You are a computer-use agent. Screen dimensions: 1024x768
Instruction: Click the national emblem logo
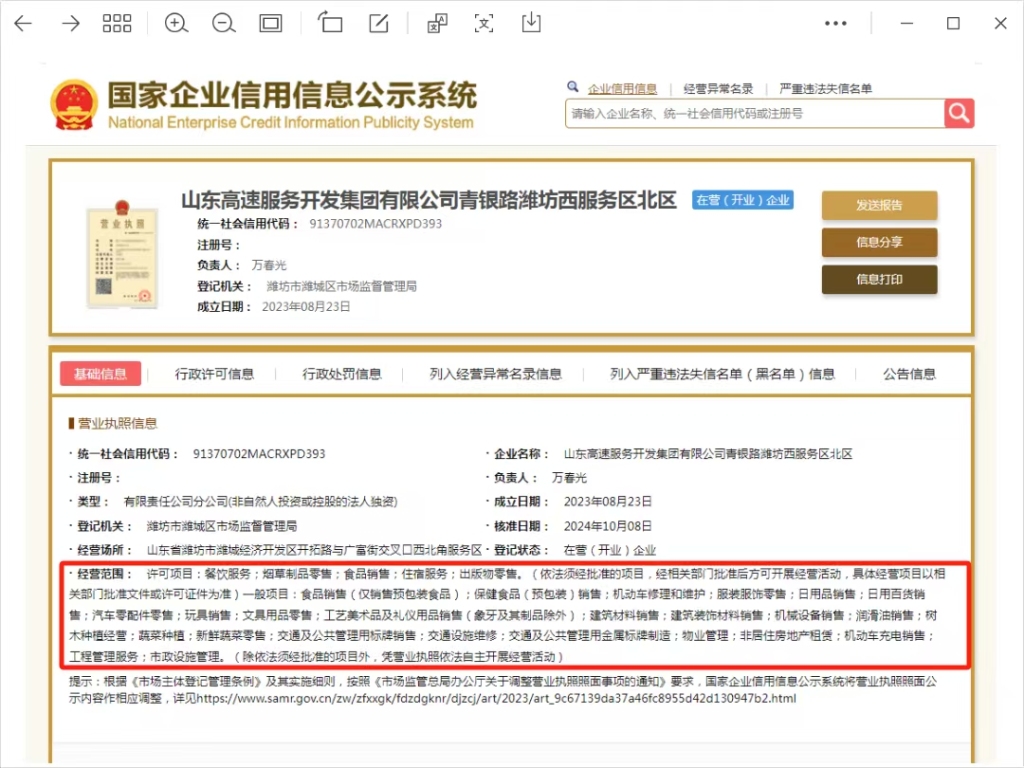(x=74, y=104)
